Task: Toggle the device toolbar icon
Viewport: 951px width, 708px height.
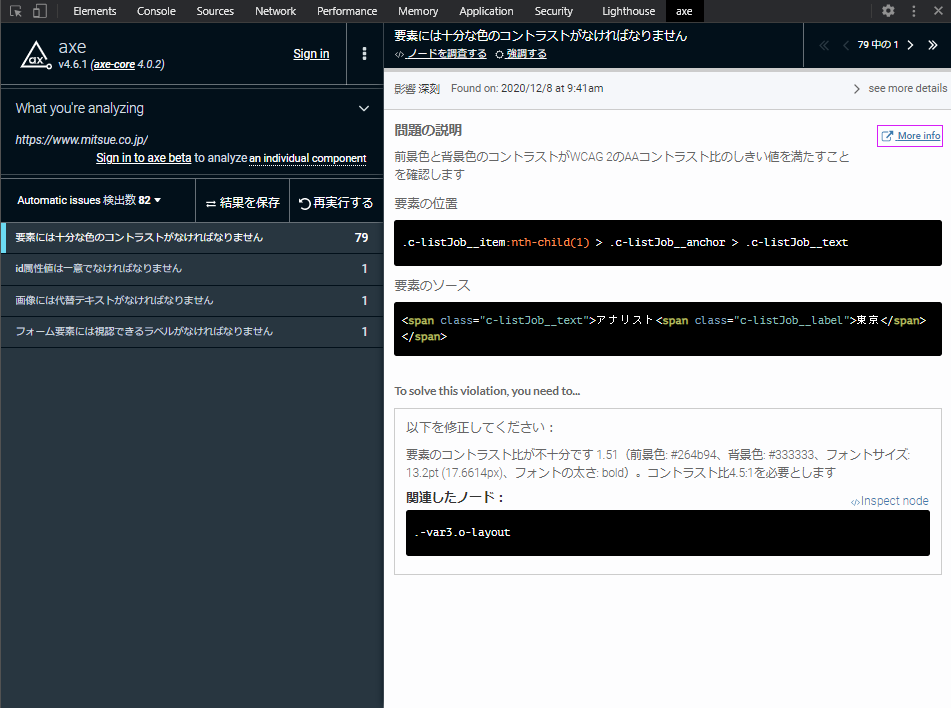Action: (x=39, y=11)
